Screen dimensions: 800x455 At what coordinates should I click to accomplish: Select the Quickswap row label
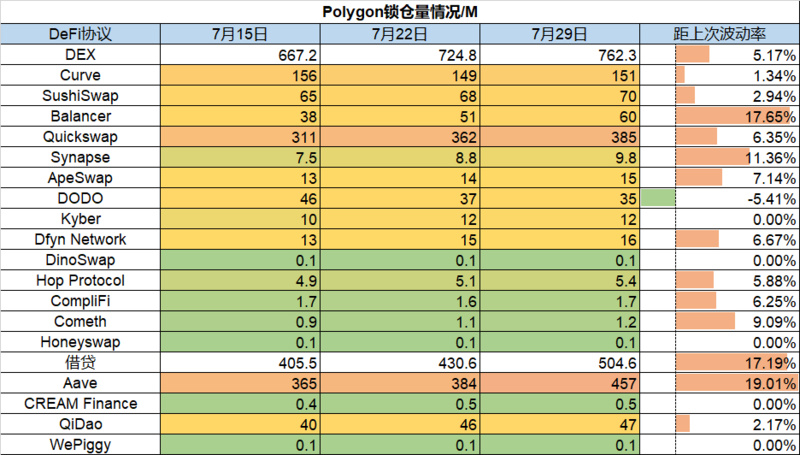[81, 137]
